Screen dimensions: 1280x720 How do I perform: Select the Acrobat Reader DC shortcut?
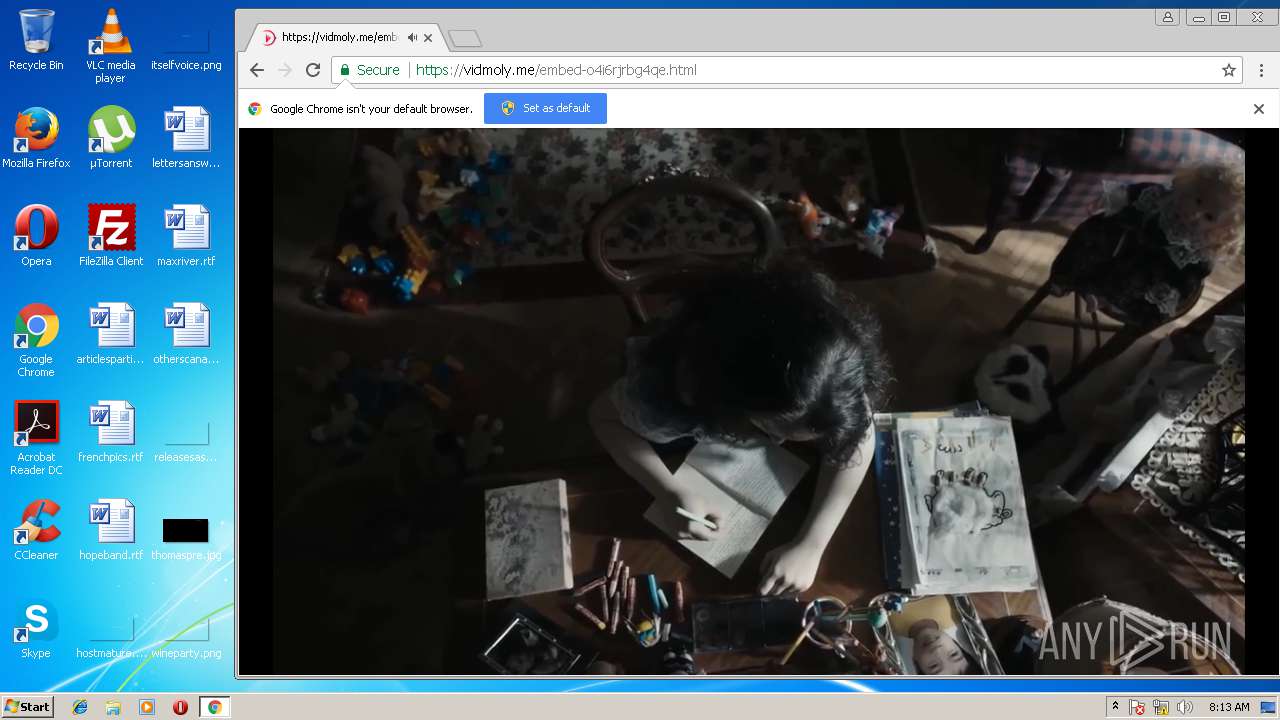[x=36, y=439]
